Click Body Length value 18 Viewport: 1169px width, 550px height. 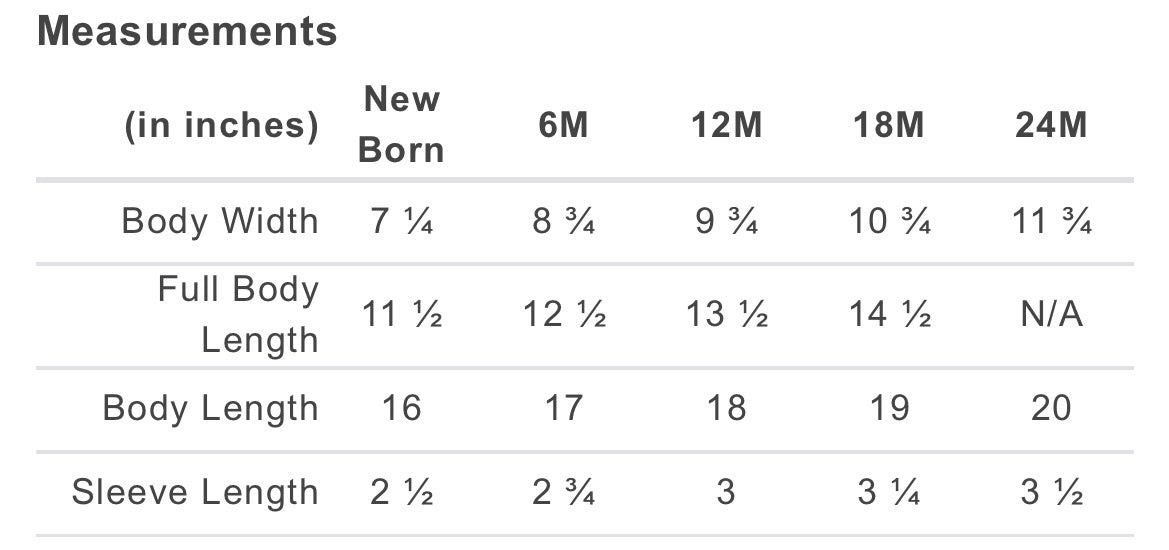click(x=726, y=408)
